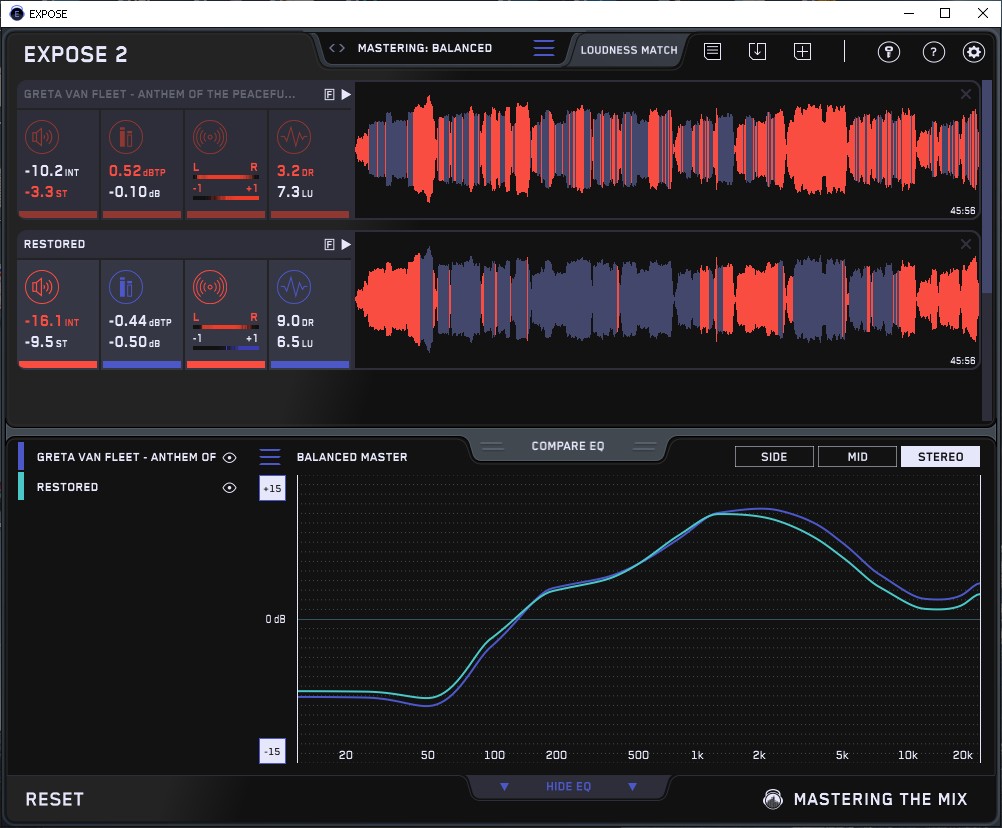Click the Reset button
Image resolution: width=1002 pixels, height=828 pixels.
tap(54, 799)
